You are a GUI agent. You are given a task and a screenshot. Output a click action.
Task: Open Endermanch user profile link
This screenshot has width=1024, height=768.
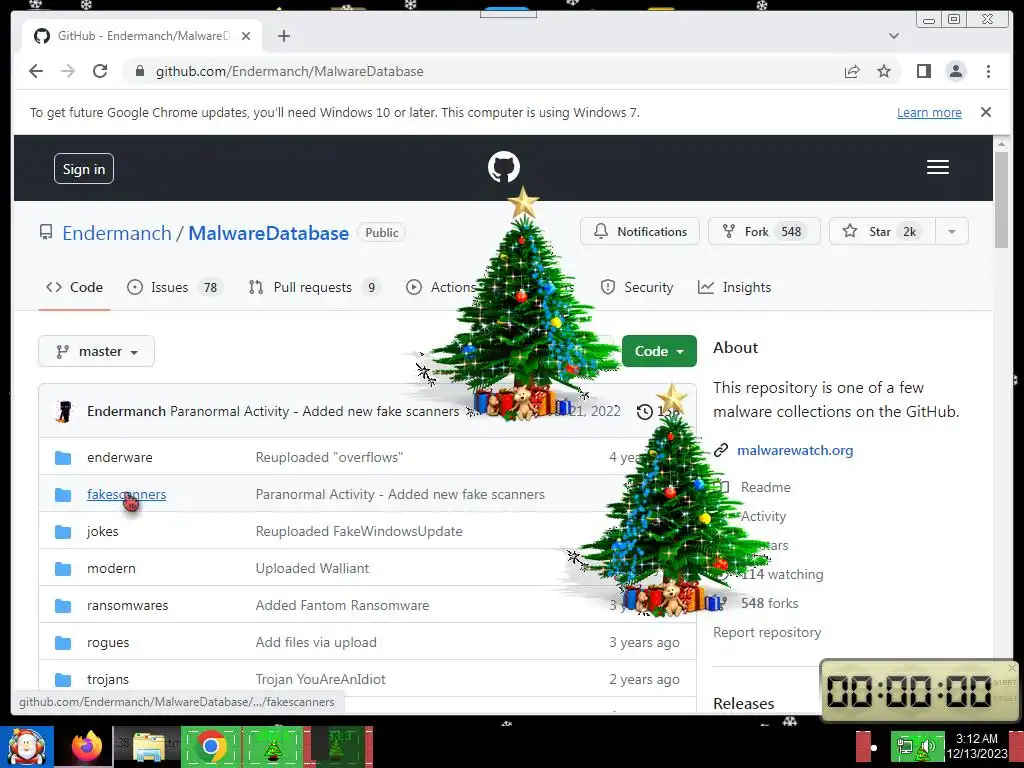click(x=117, y=233)
